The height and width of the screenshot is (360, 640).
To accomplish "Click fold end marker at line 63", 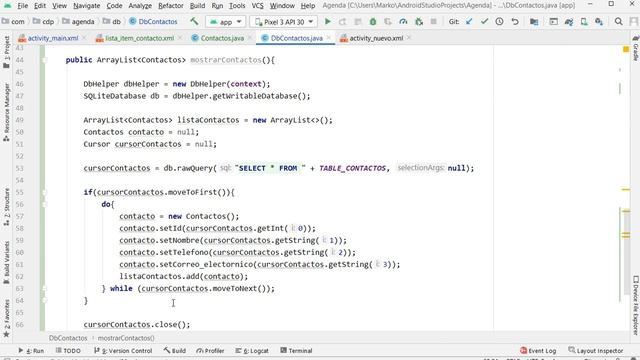I will (x=44, y=289).
